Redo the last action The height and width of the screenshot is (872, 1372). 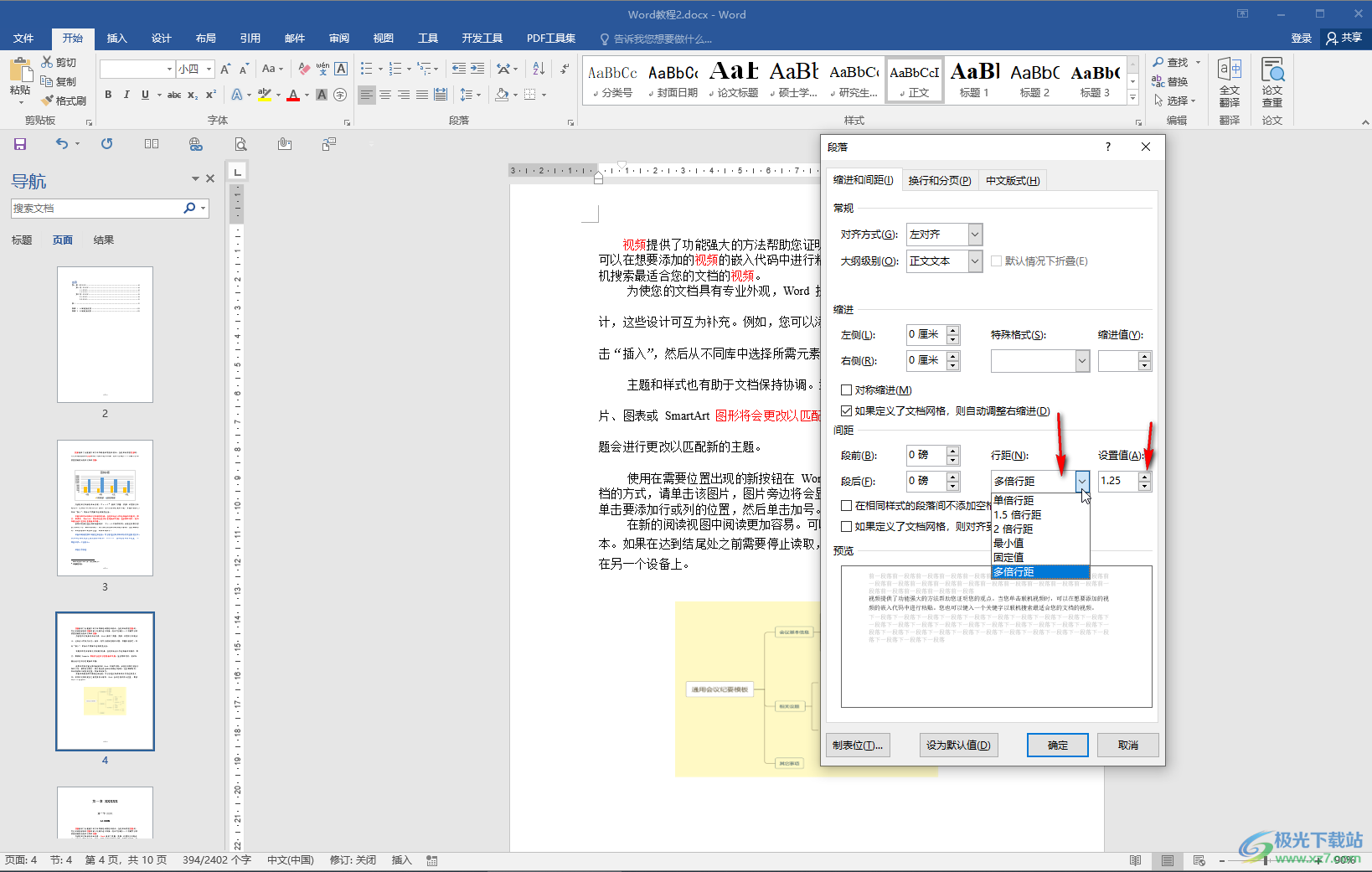107,144
